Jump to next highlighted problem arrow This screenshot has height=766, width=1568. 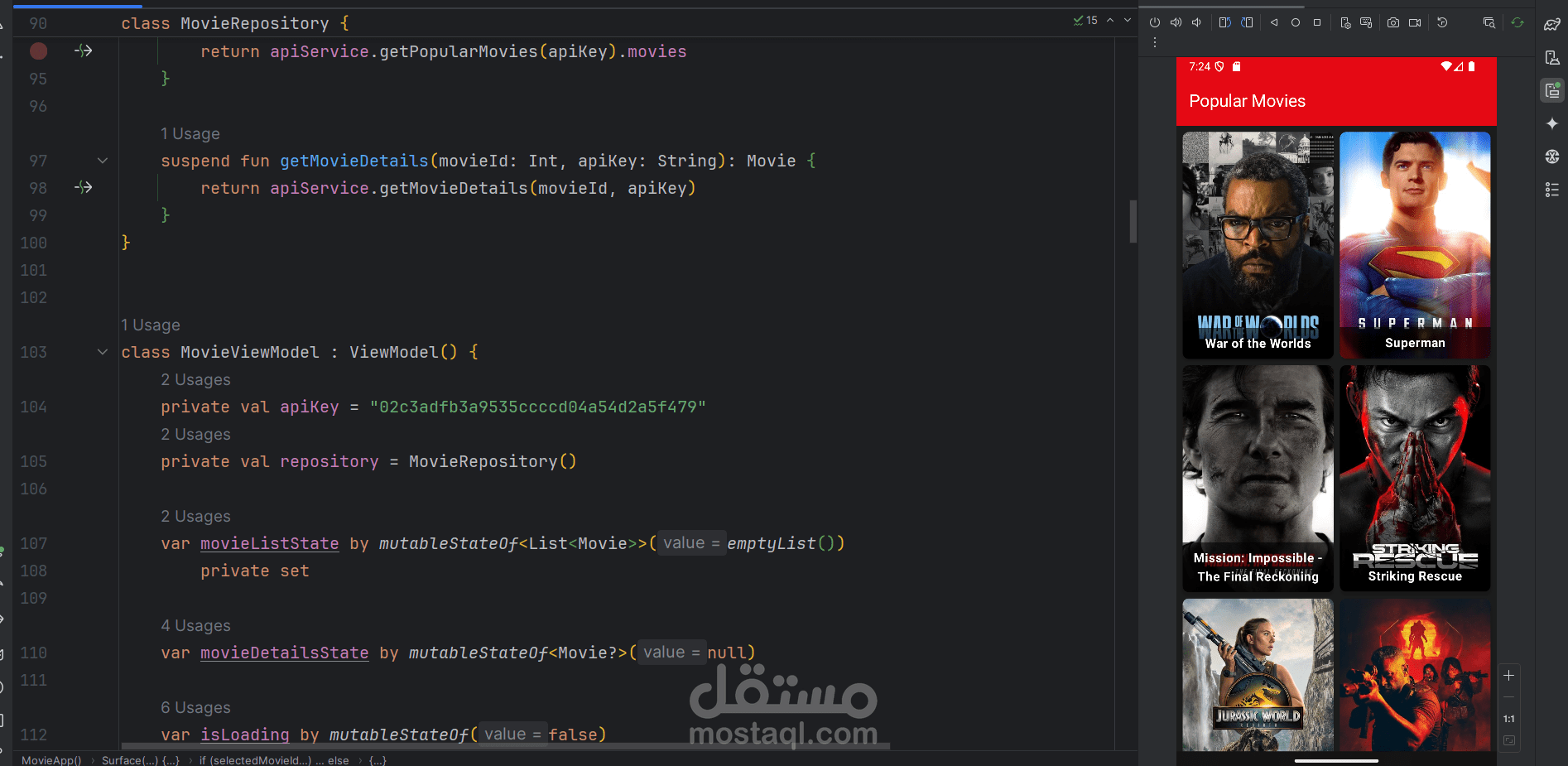point(1127,21)
